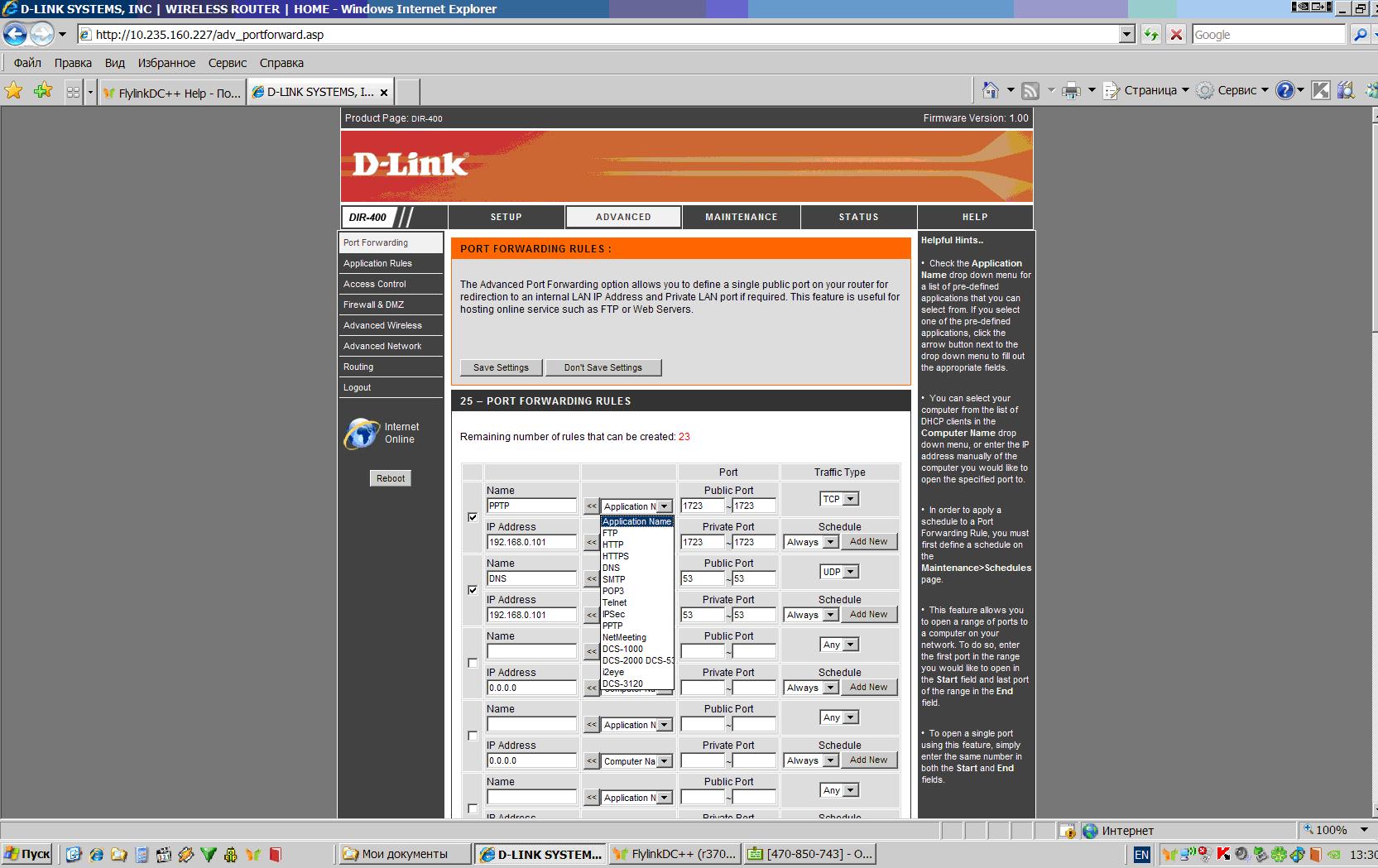
Task: Open the Always schedule dropdown for PPTP rule
Action: click(x=811, y=542)
